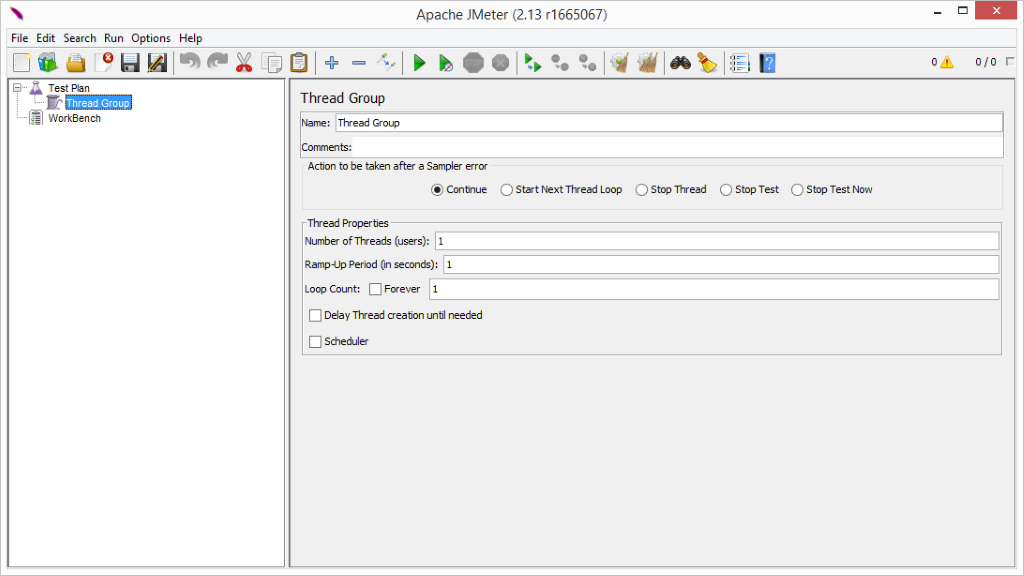1024x576 pixels.
Task: Click the Toggle enable/disable icon
Action: [x=386, y=63]
